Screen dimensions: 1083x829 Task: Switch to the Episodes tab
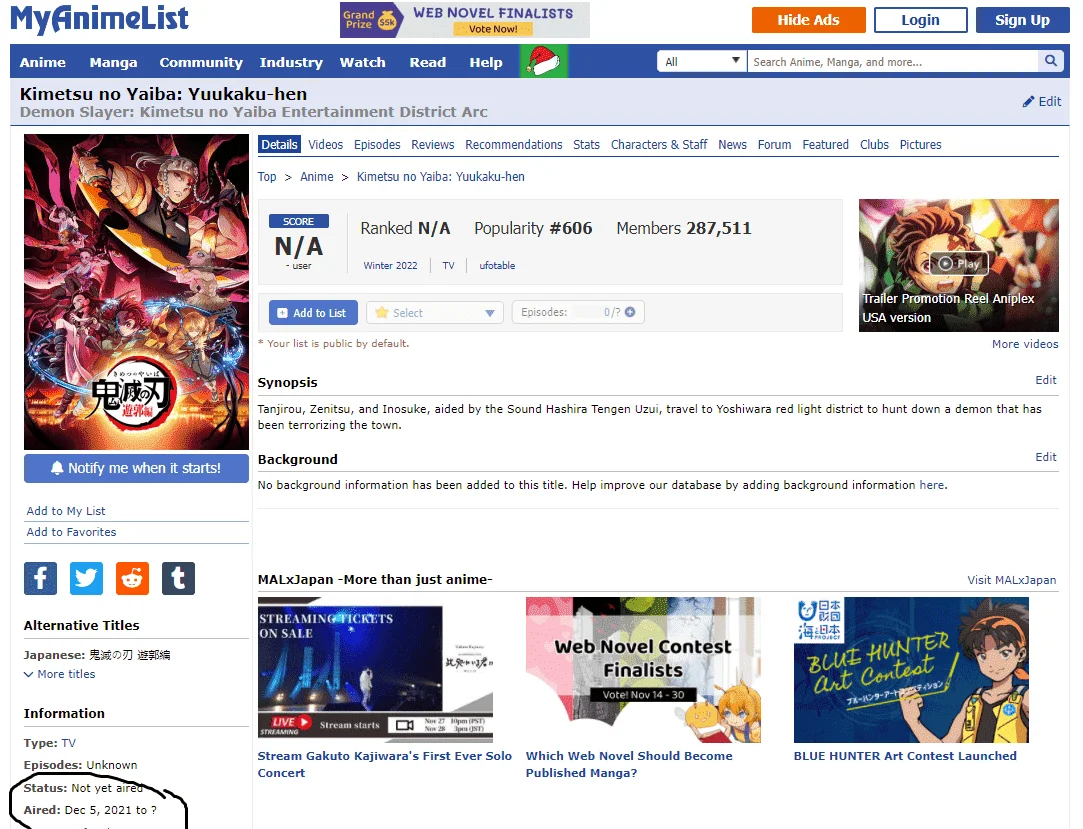tap(377, 144)
